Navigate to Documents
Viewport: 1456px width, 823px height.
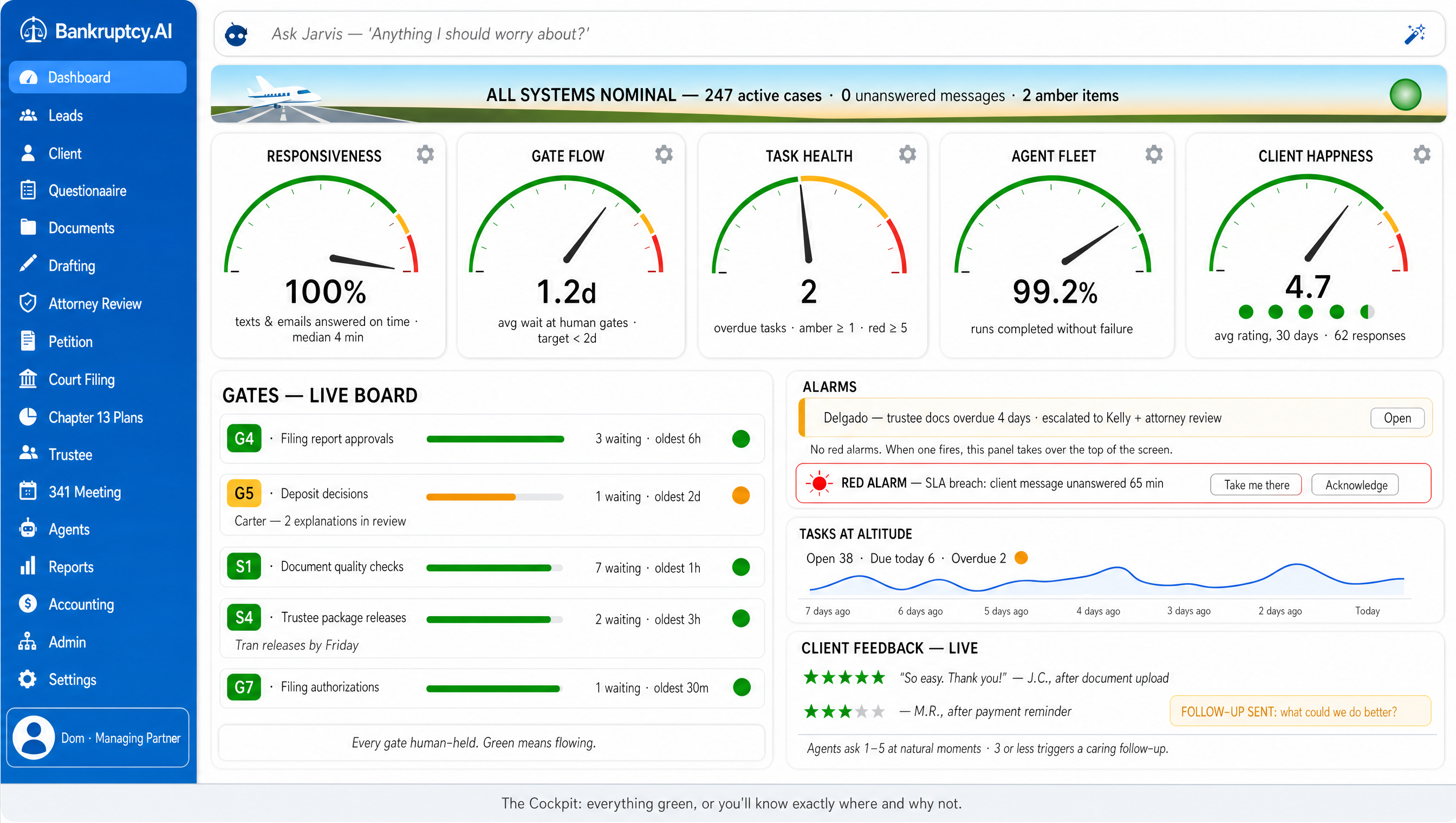[98, 228]
